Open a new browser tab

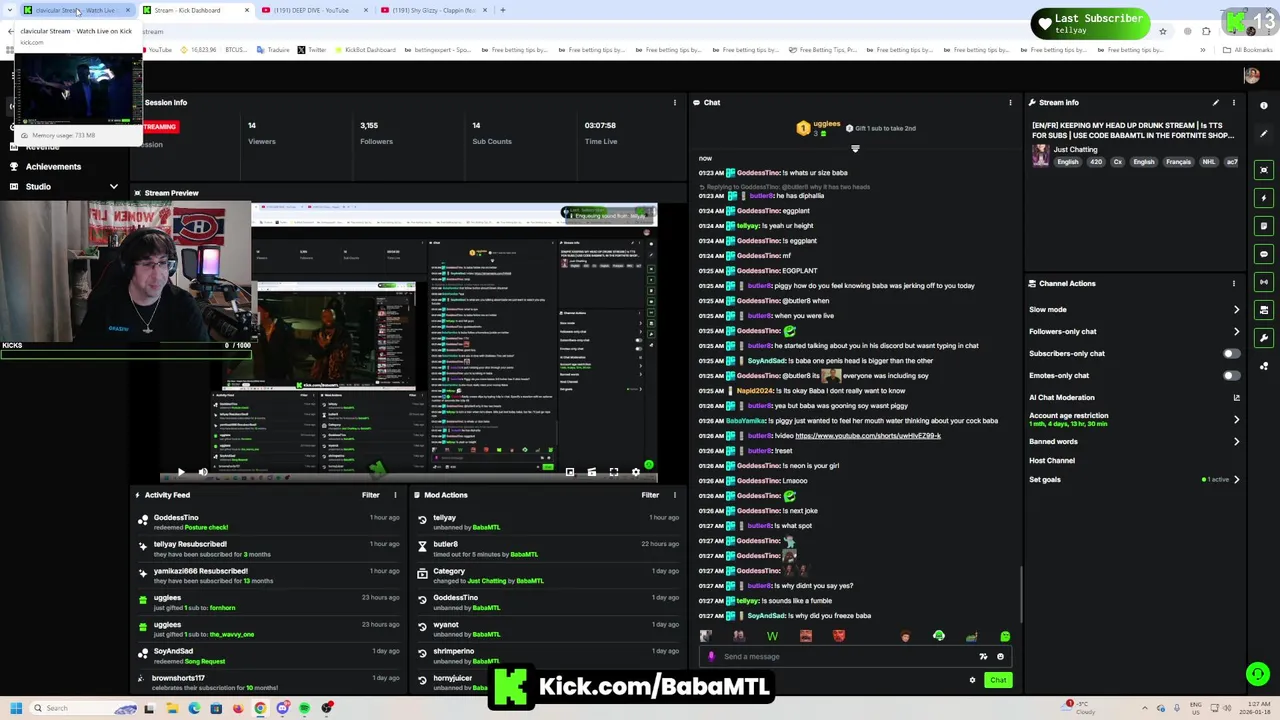click(503, 10)
